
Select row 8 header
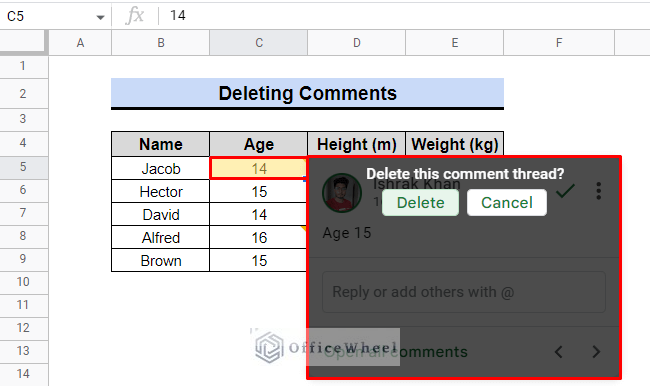pyautogui.click(x=24, y=236)
